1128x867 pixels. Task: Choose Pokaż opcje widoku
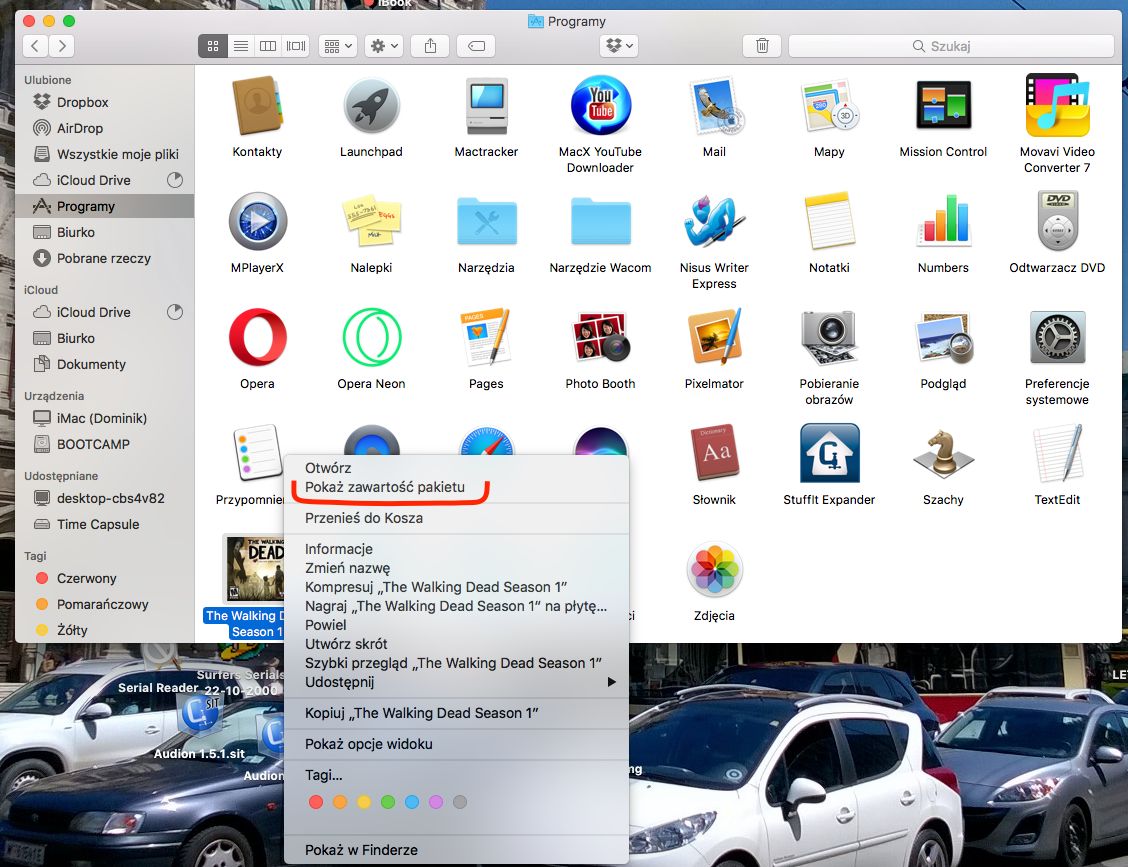click(369, 744)
